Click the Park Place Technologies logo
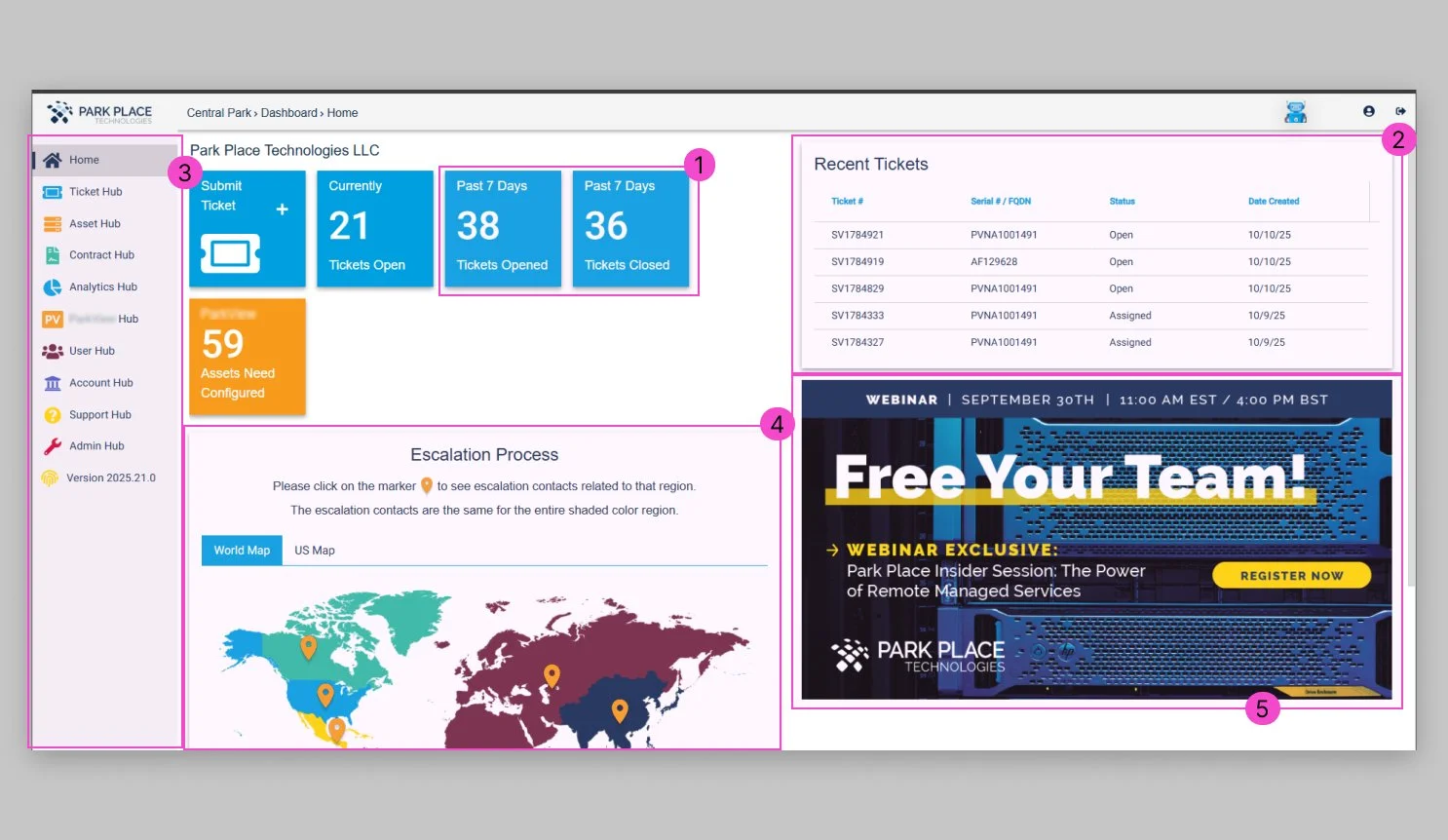This screenshot has height=840, width=1448. 99,113
